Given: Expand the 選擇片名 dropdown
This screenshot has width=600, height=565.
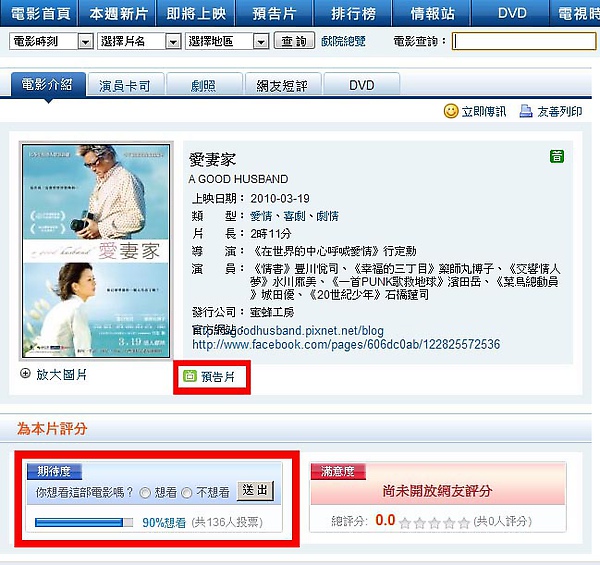Looking at the screenshot, I should 139,41.
